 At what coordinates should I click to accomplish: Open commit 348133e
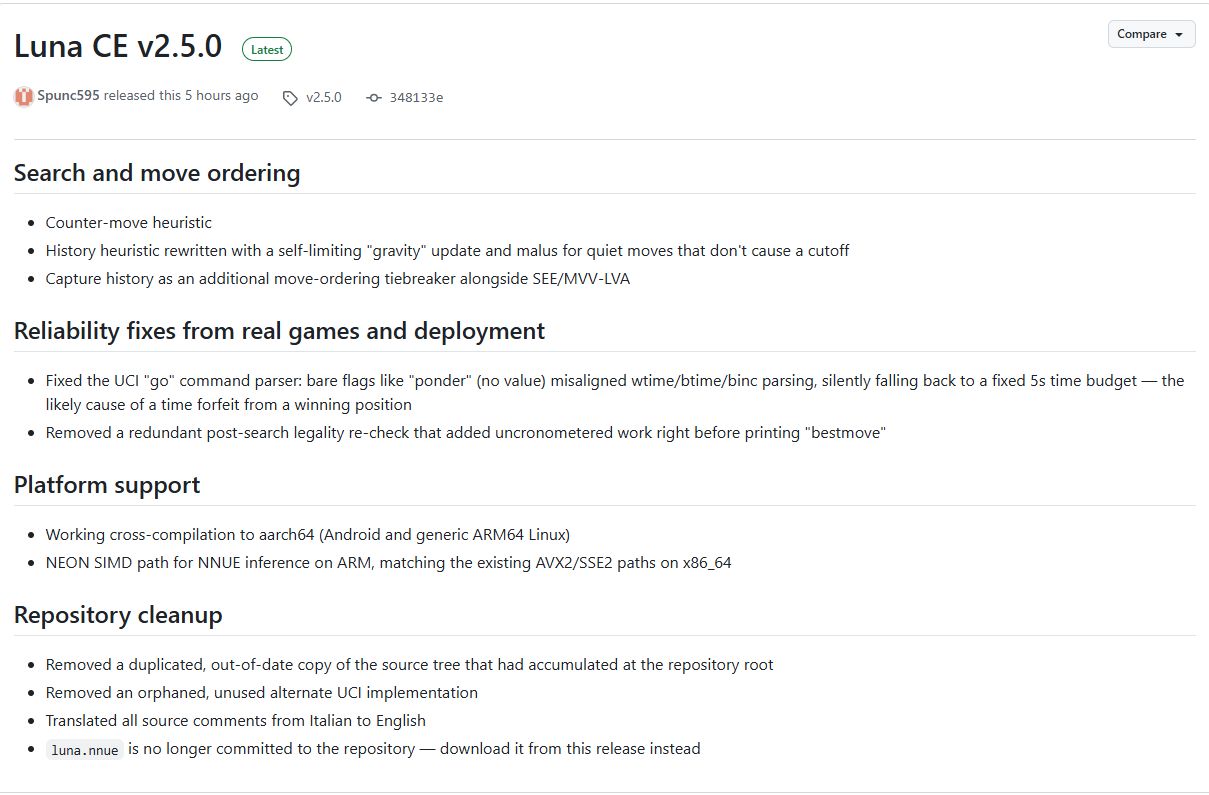coord(416,97)
